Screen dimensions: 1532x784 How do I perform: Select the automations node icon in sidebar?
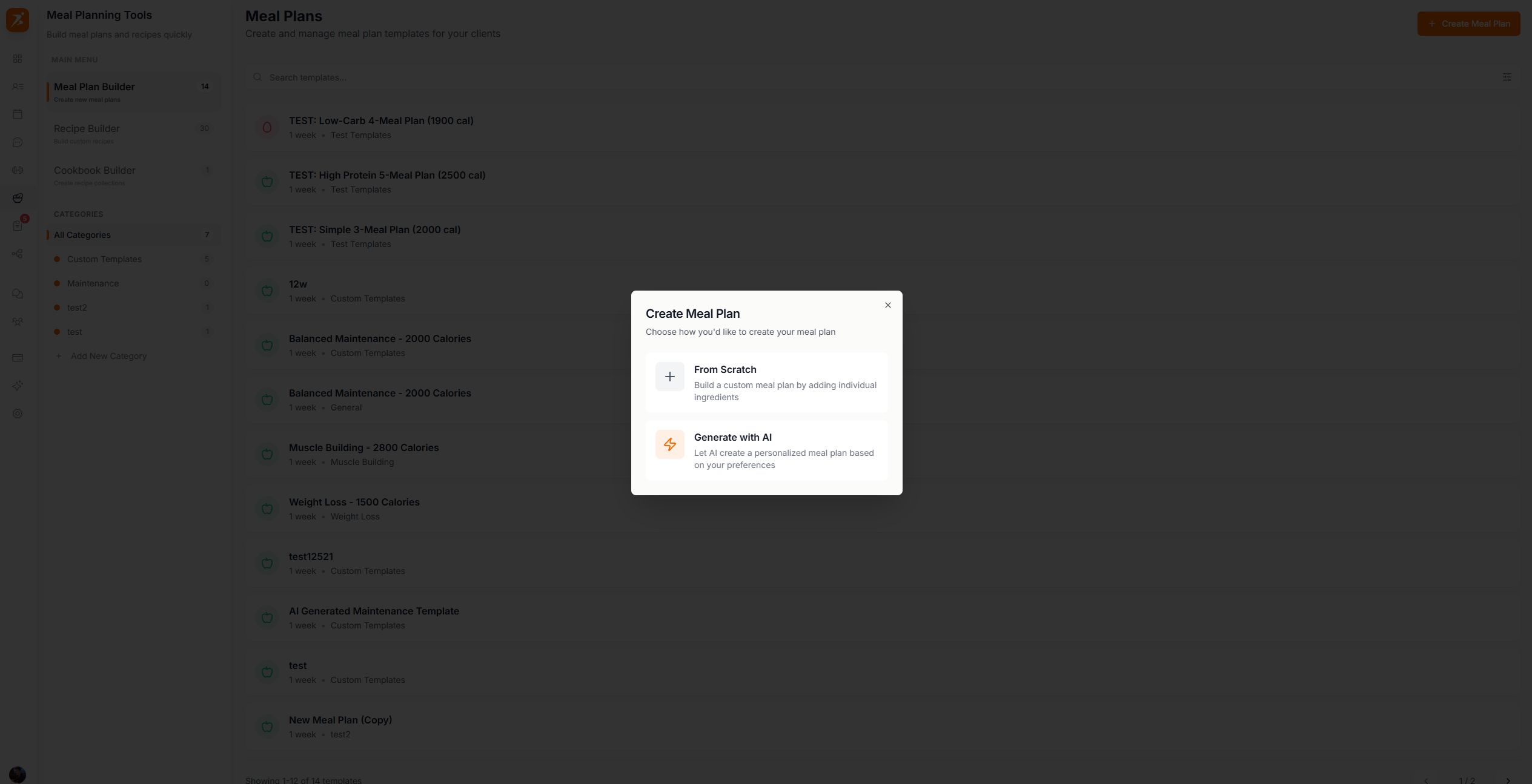point(18,254)
